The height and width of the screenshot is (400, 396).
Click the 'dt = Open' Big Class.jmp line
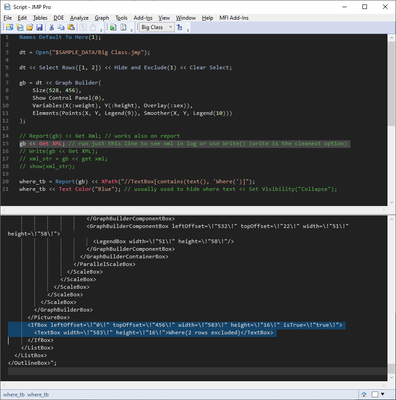pyautogui.click(x=85, y=52)
